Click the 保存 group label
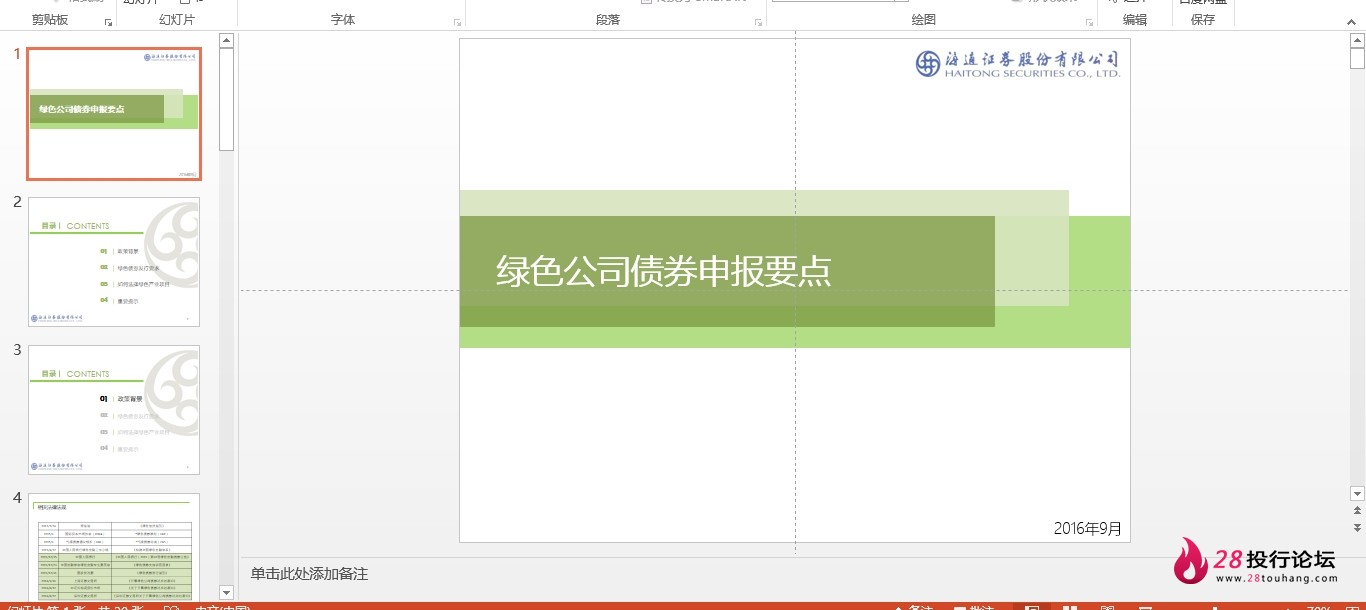This screenshot has width=1366, height=610. click(1203, 20)
